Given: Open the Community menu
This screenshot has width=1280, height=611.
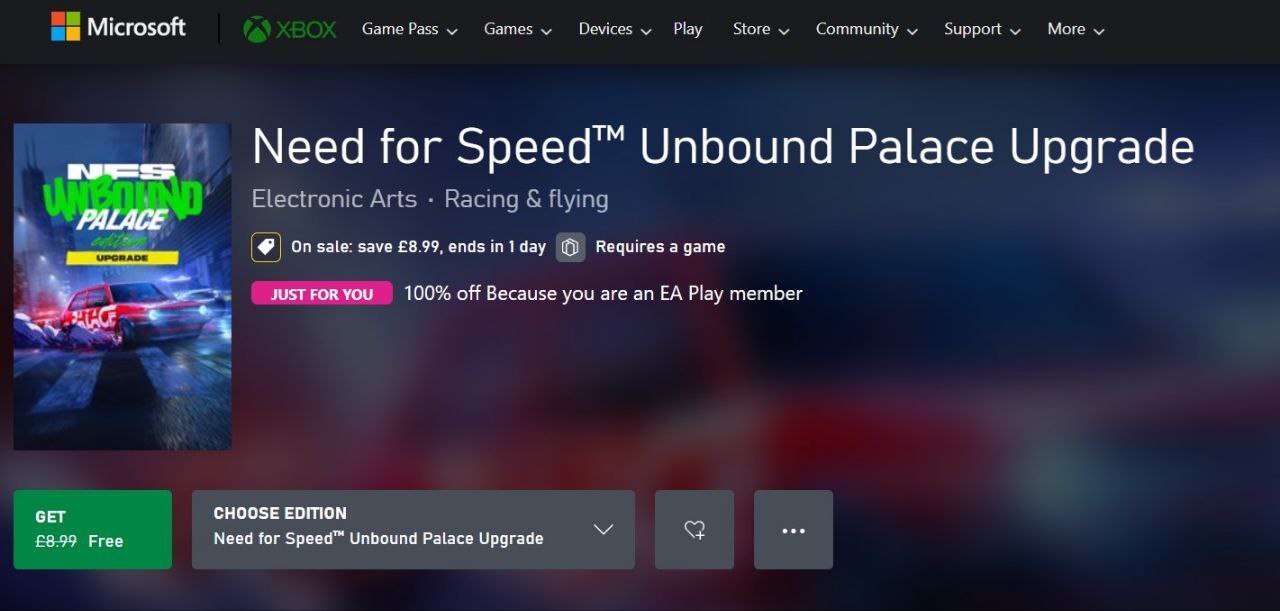Looking at the screenshot, I should [866, 29].
